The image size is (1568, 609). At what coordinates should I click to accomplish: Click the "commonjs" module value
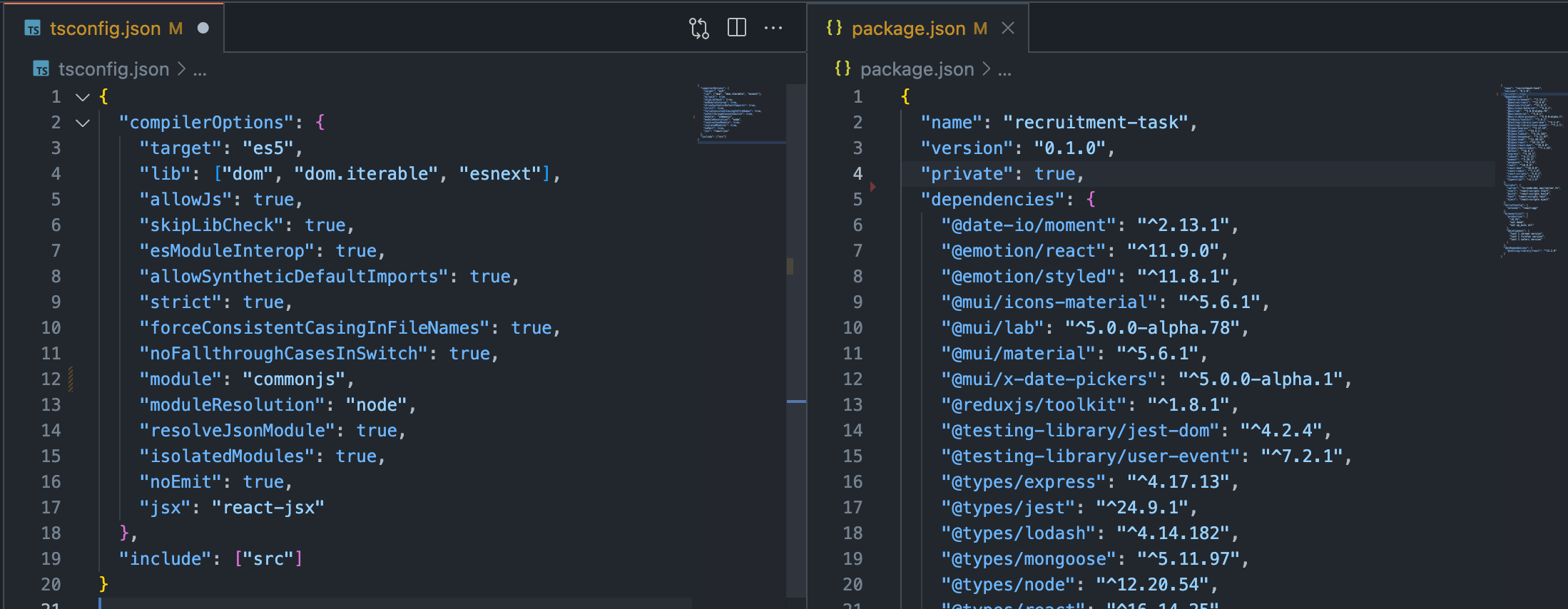[294, 379]
